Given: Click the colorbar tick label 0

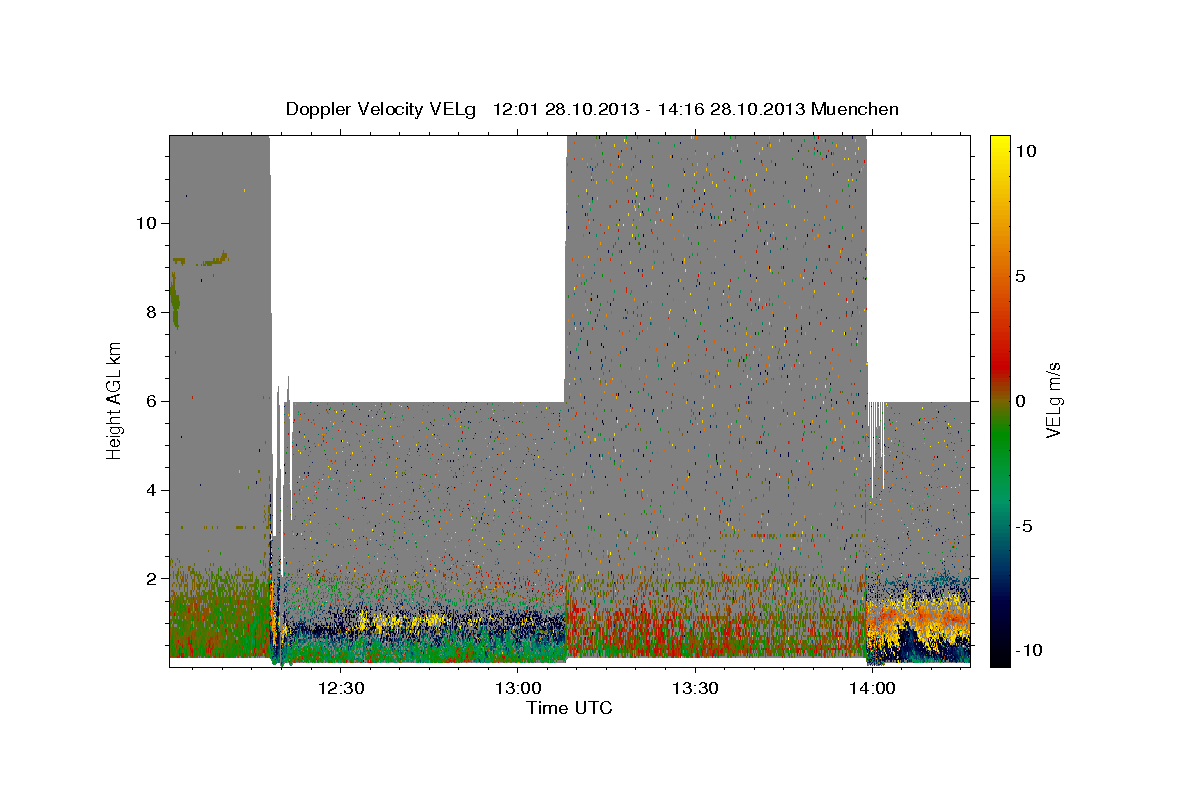Looking at the screenshot, I should pos(1021,401).
